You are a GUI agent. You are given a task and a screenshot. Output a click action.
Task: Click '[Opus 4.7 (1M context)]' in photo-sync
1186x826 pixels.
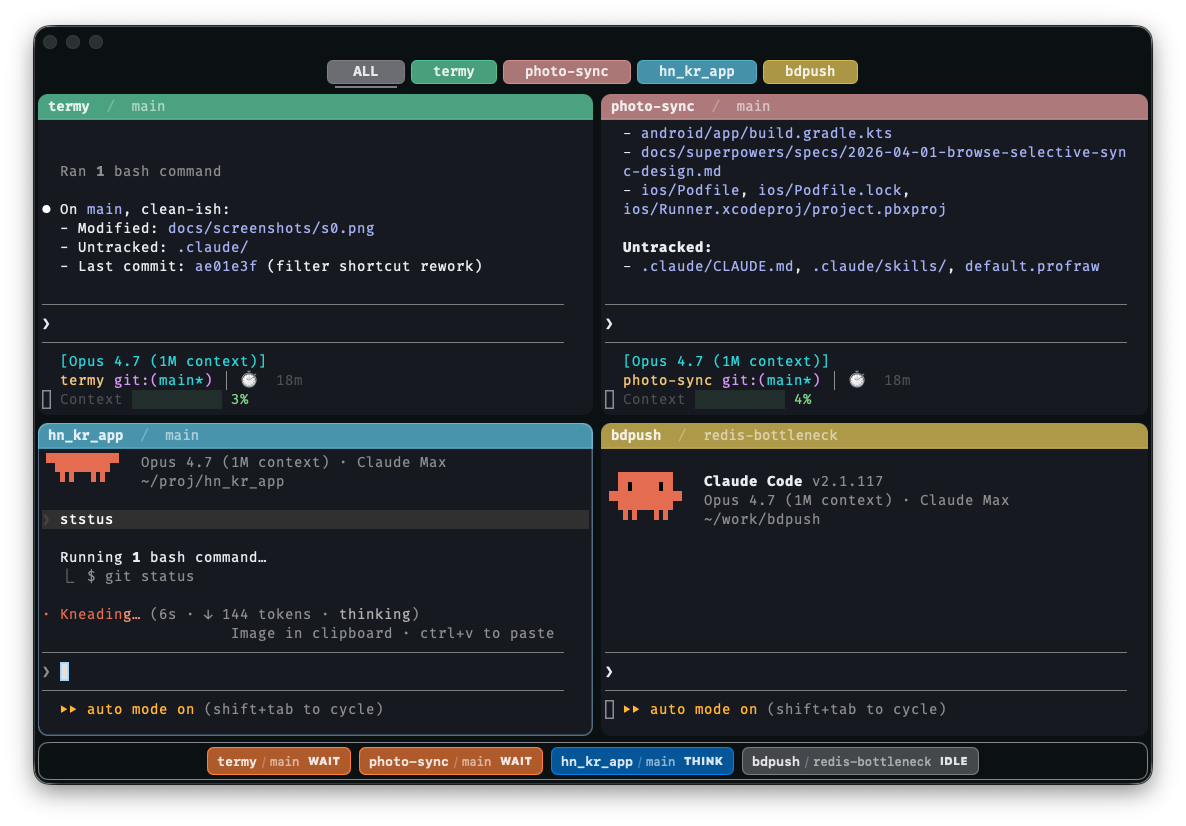[x=725, y=362]
